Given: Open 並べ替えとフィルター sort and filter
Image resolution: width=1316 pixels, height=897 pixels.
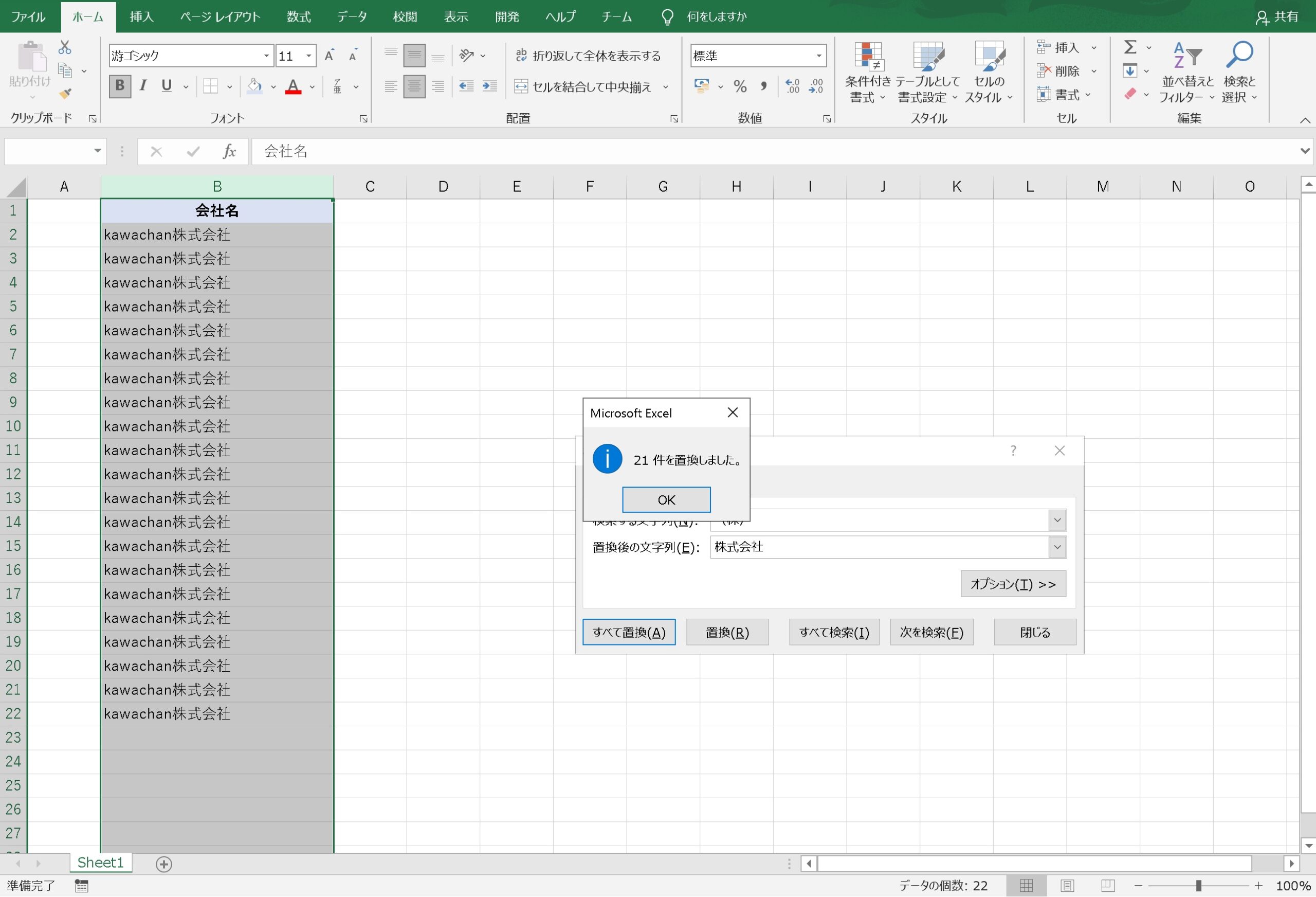Looking at the screenshot, I should [x=1187, y=73].
